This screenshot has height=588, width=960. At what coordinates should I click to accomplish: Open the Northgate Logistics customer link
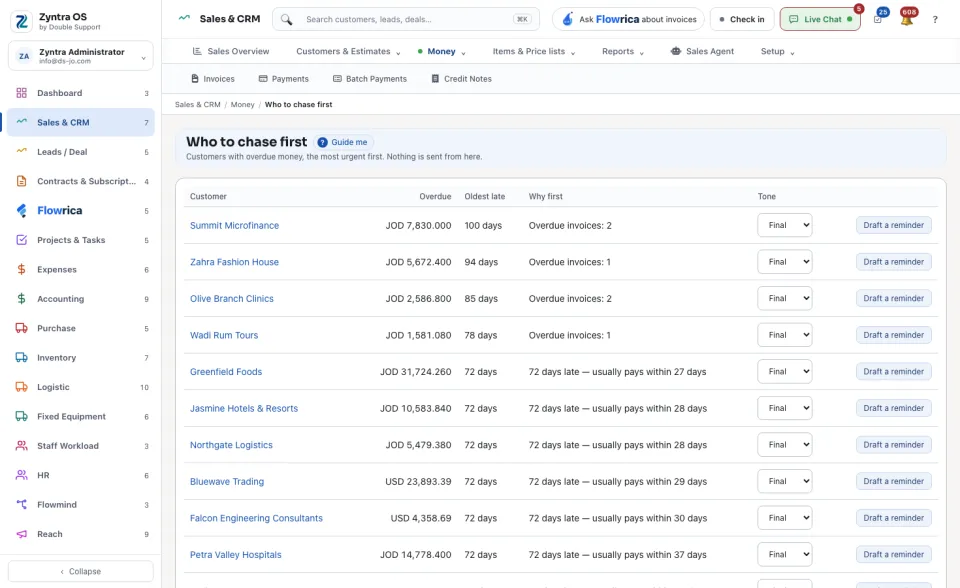point(231,445)
